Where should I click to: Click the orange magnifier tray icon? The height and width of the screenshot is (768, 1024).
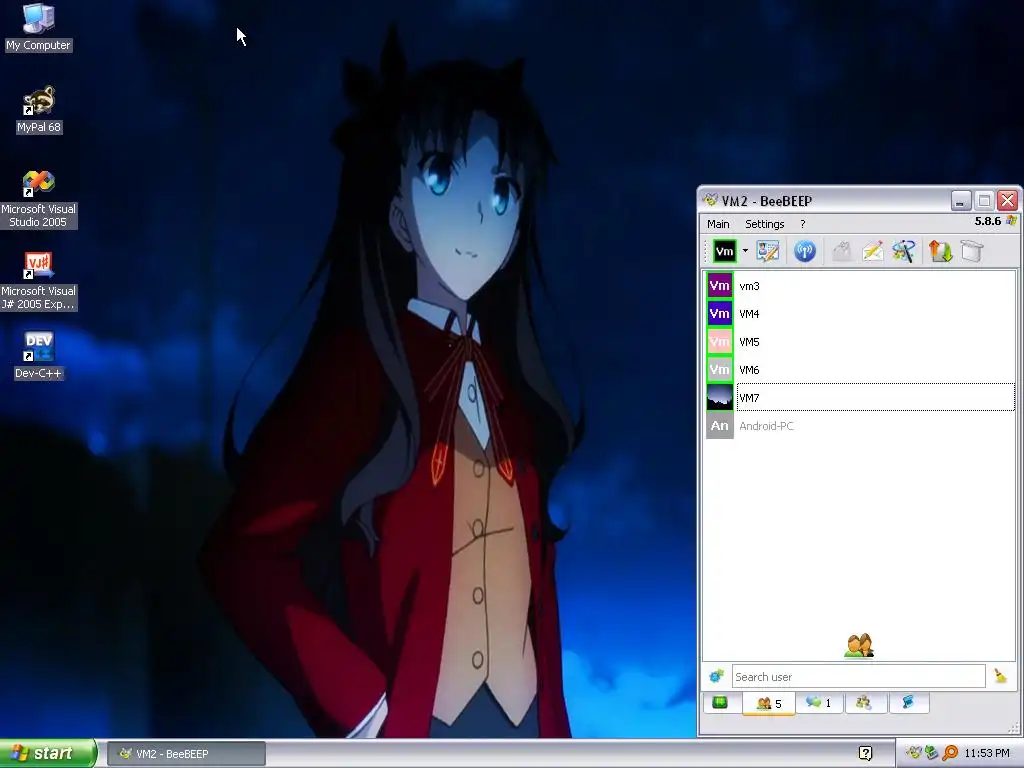point(950,753)
